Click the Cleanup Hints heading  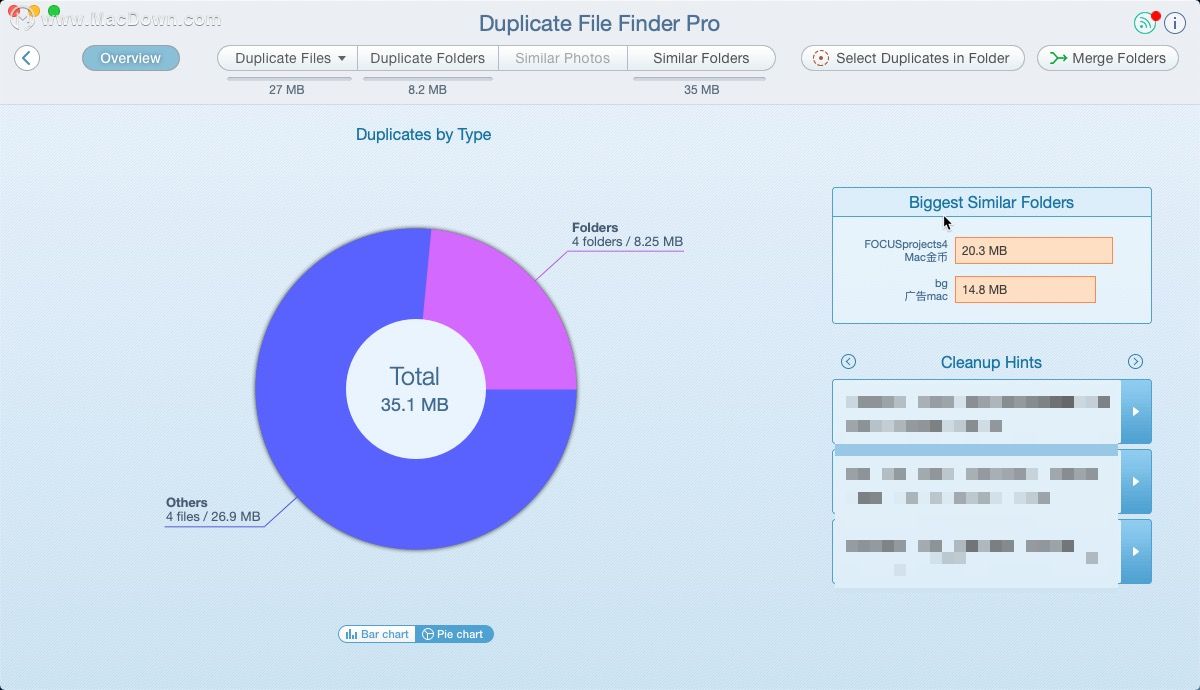(x=991, y=362)
